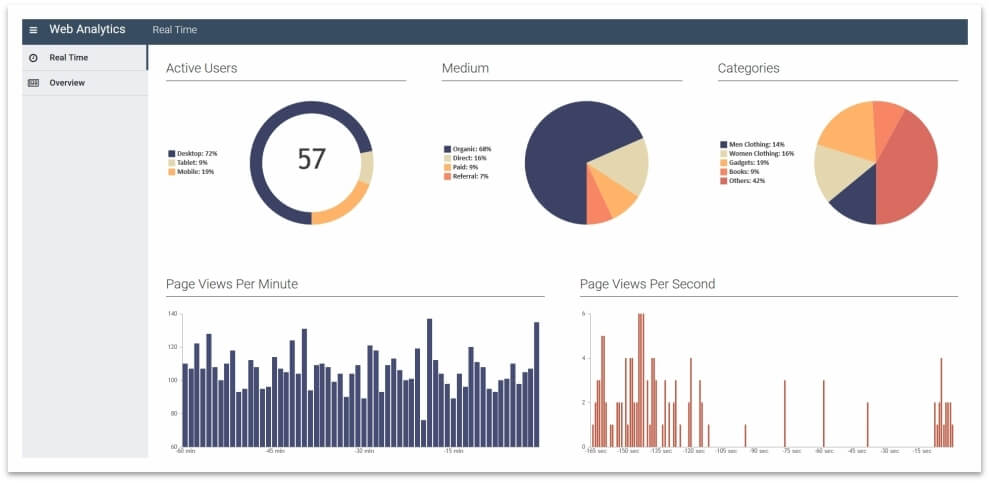Click the 'Gadgets: 19%' legend label

[x=749, y=162]
